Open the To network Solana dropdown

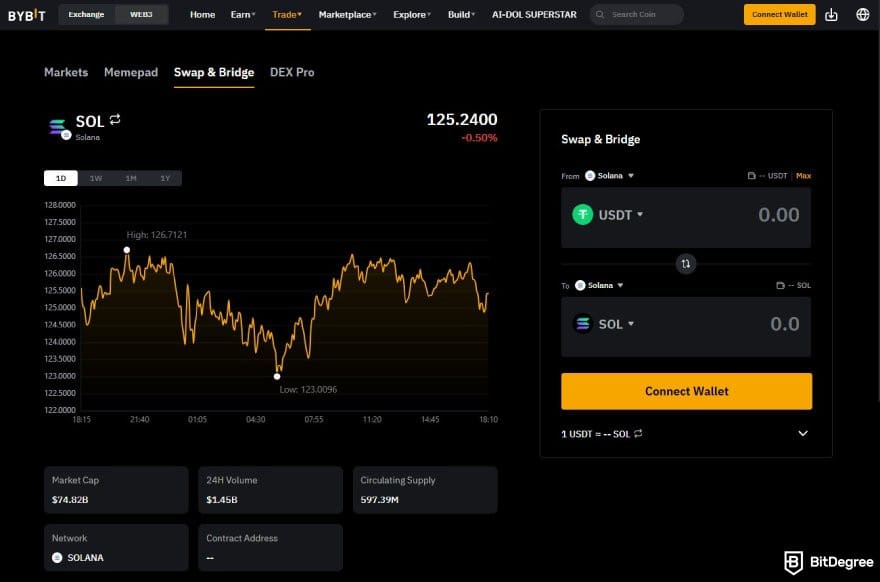click(x=600, y=285)
